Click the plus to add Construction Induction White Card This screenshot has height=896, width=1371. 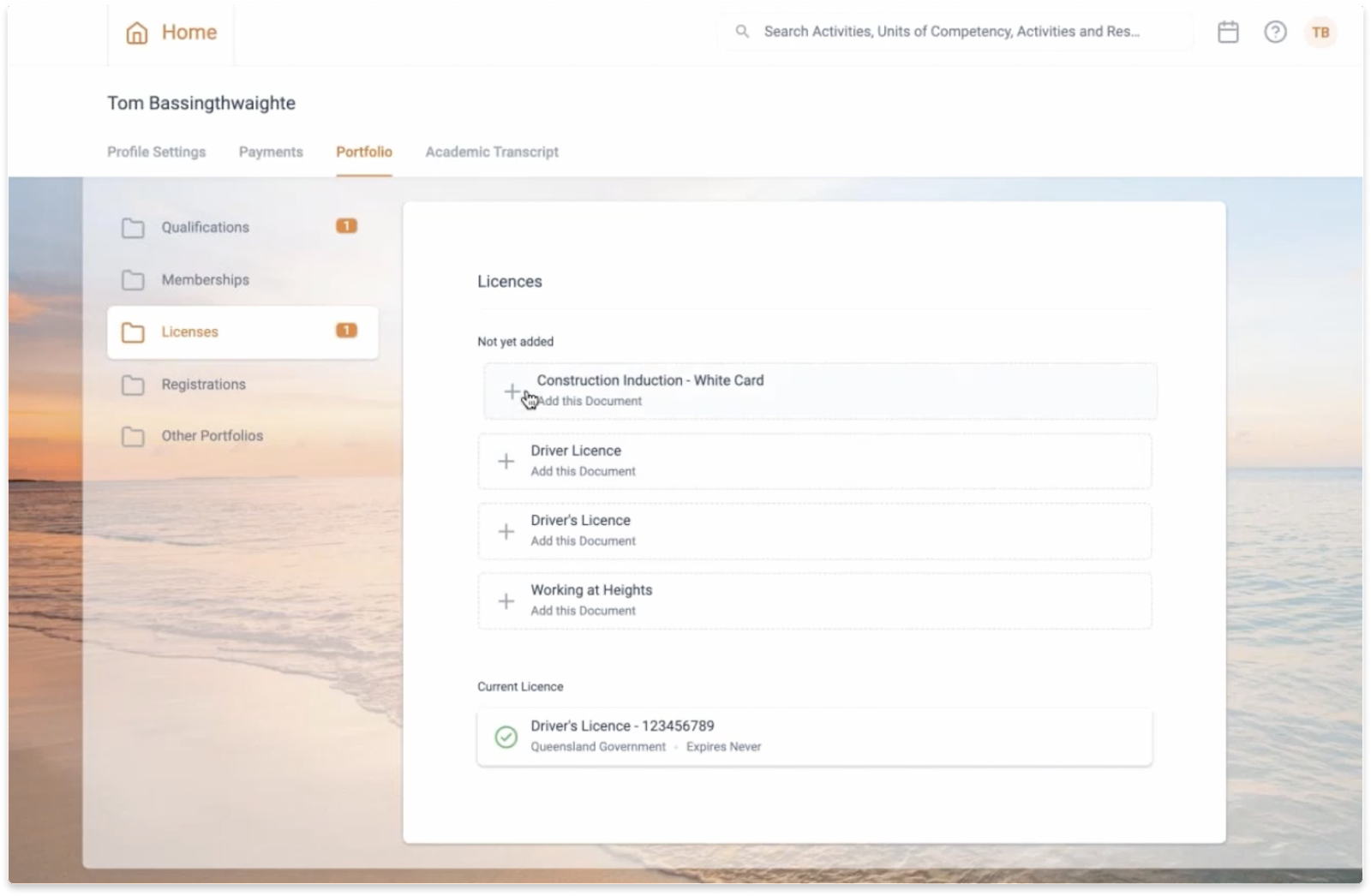click(512, 391)
